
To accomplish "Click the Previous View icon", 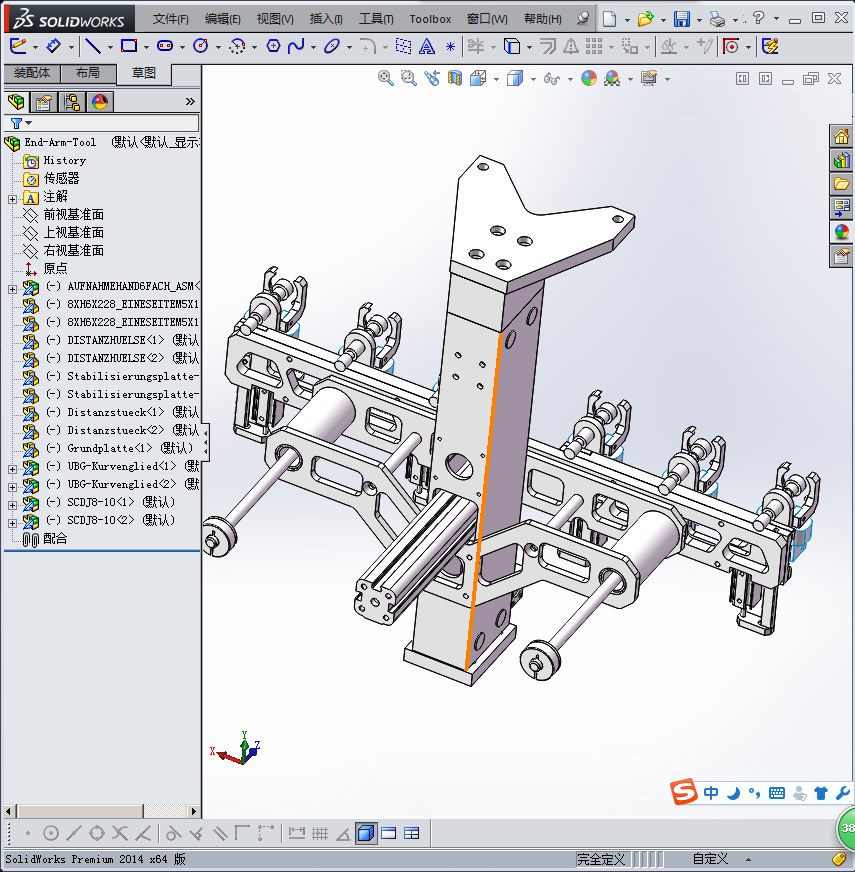I will [432, 78].
